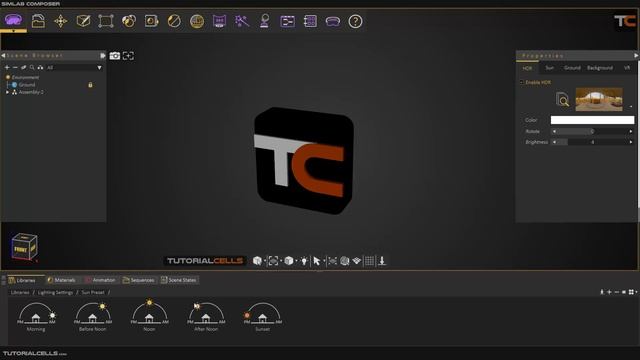Open the help question mark icon
640x360 pixels.
pyautogui.click(x=355, y=21)
